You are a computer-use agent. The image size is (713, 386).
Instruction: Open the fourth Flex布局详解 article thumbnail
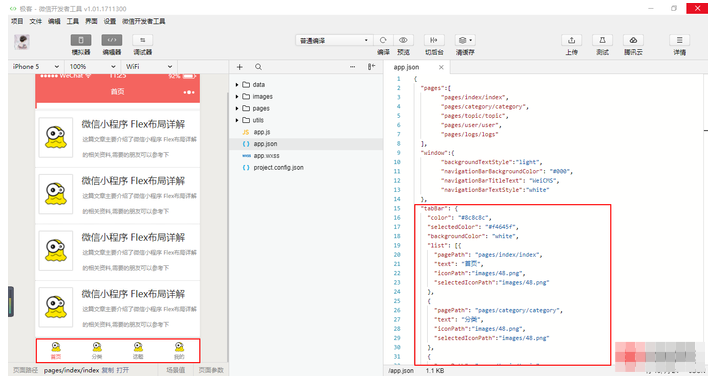[56, 307]
